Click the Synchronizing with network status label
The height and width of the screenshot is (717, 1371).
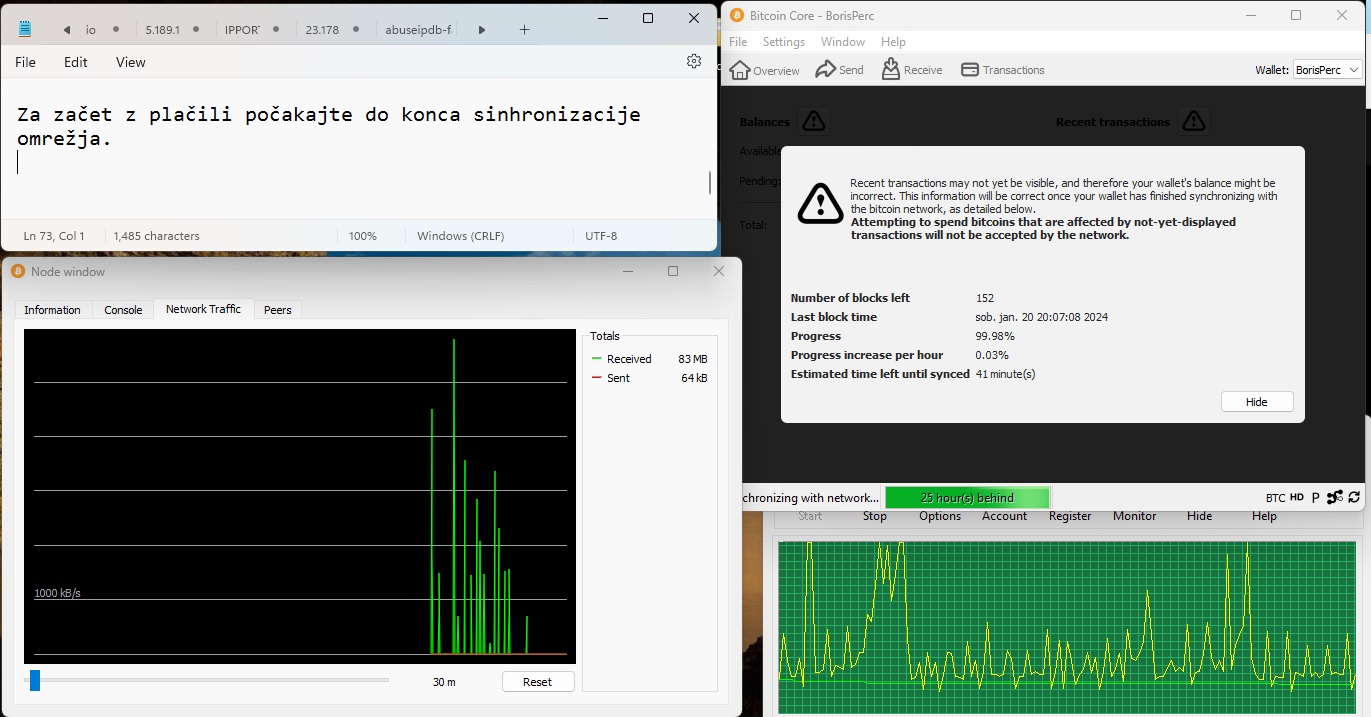810,497
